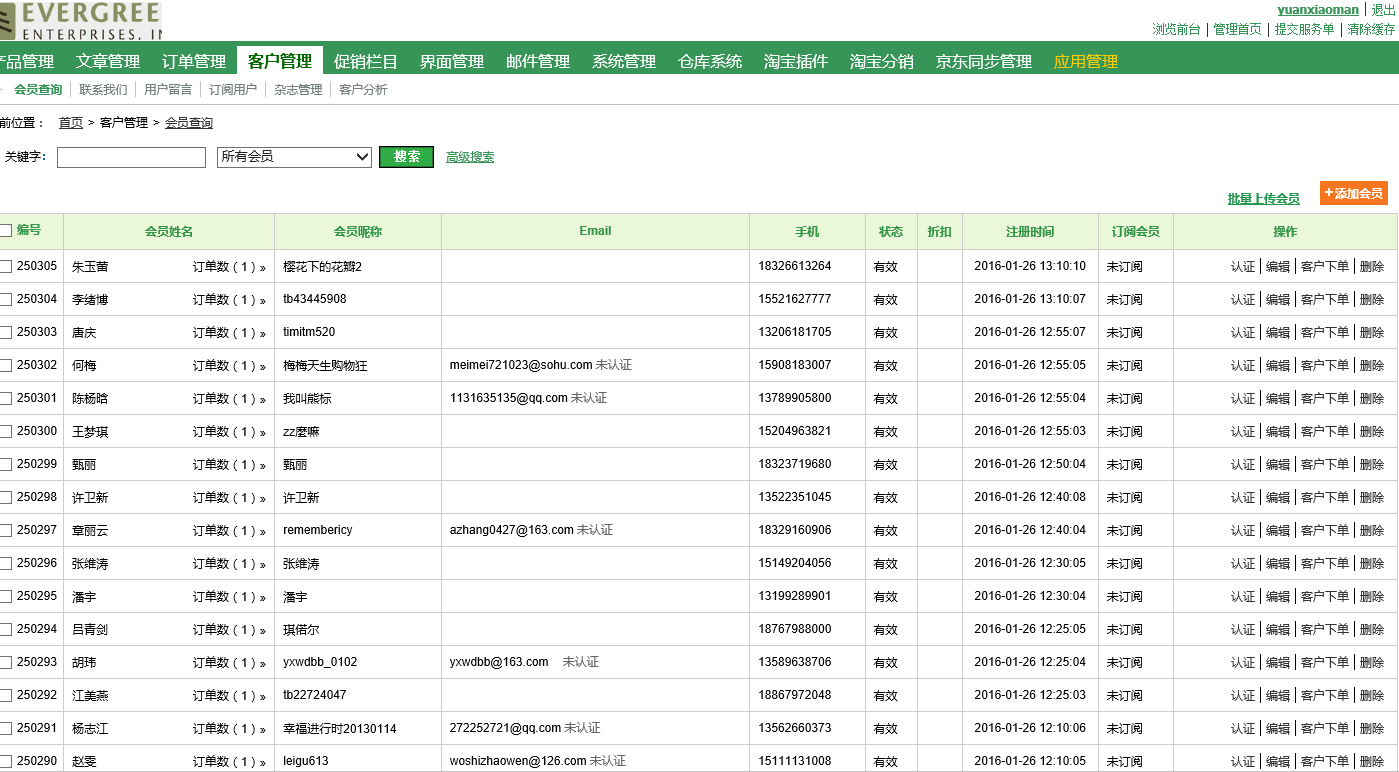Expand 订单数 for member 甄丽
The width and height of the screenshot is (1399, 772).
(x=229, y=465)
